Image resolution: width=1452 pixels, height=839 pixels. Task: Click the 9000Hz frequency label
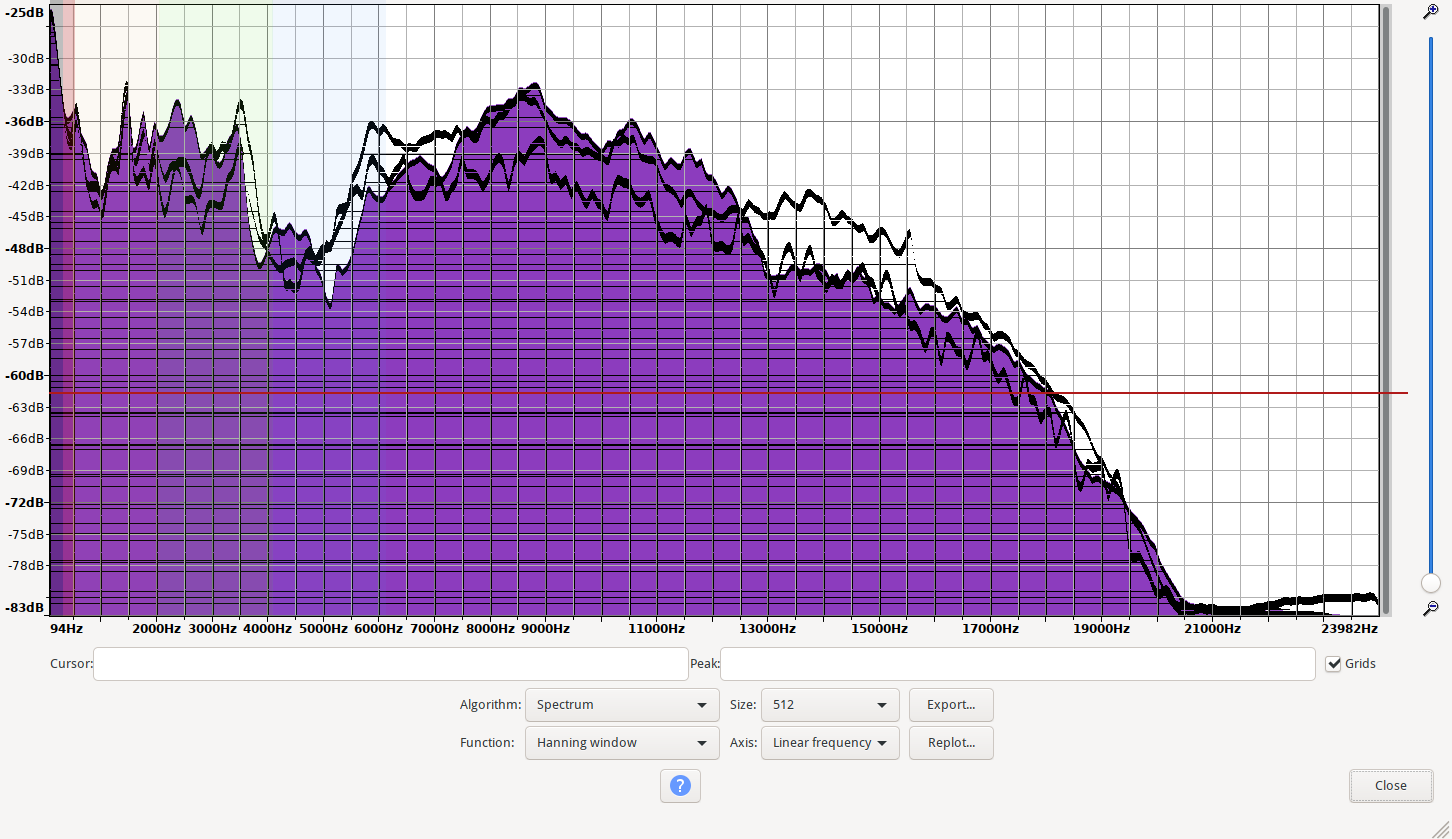click(x=545, y=629)
